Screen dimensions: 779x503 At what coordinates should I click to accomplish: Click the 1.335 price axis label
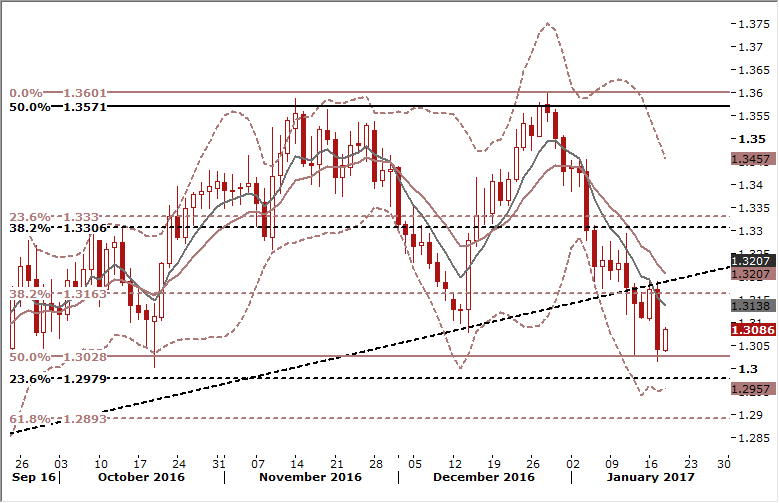753,208
